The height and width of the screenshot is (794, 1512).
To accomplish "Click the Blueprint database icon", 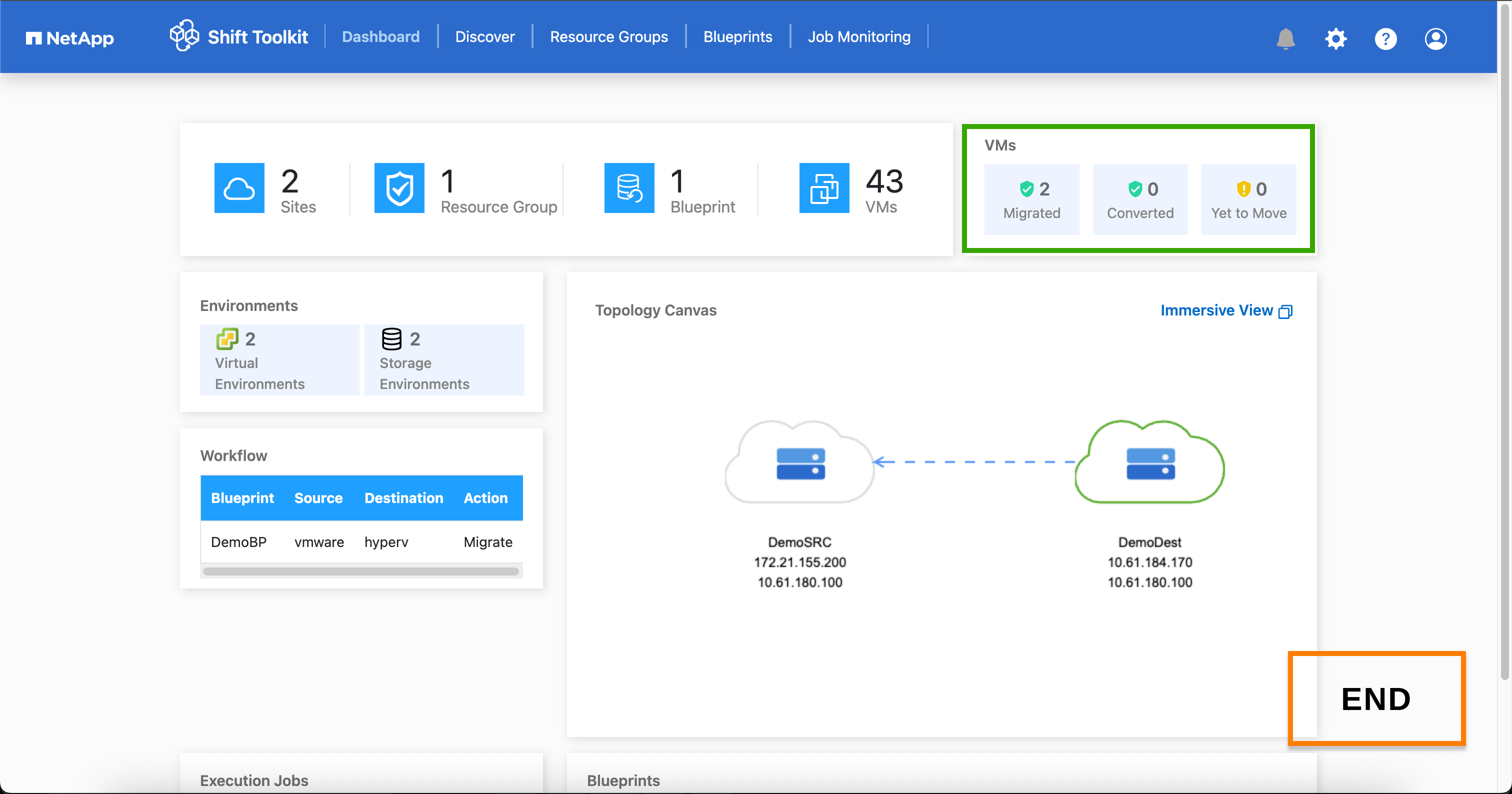I will [629, 188].
